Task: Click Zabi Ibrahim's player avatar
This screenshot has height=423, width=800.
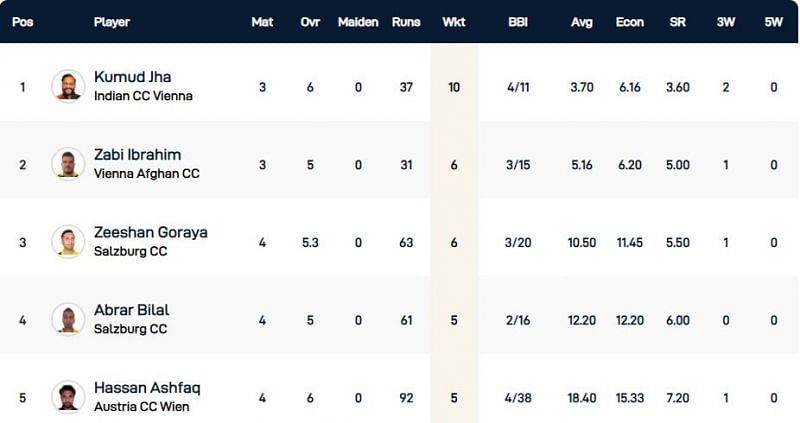Action: (x=68, y=163)
